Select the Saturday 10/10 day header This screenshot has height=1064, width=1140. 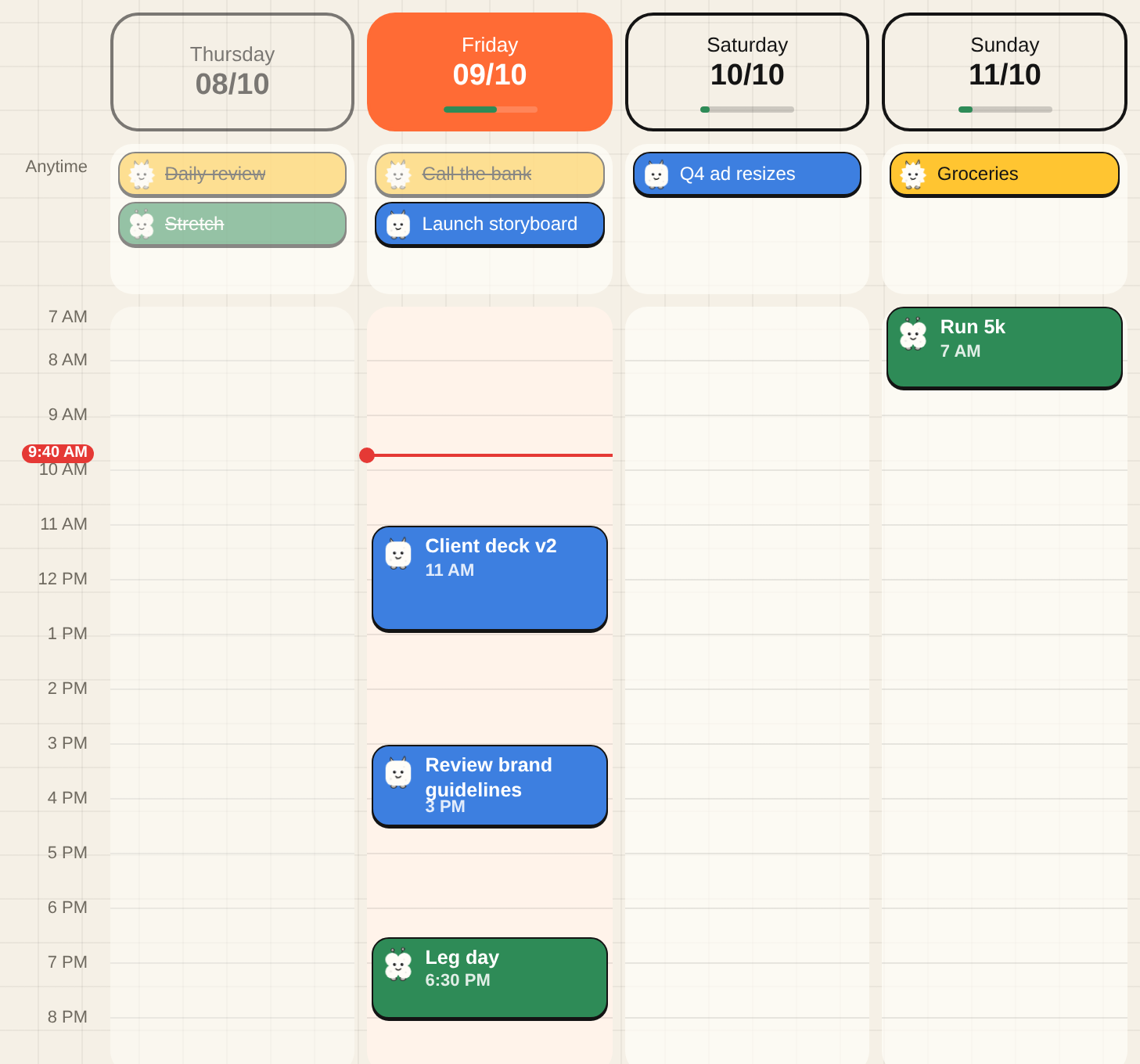pos(747,72)
